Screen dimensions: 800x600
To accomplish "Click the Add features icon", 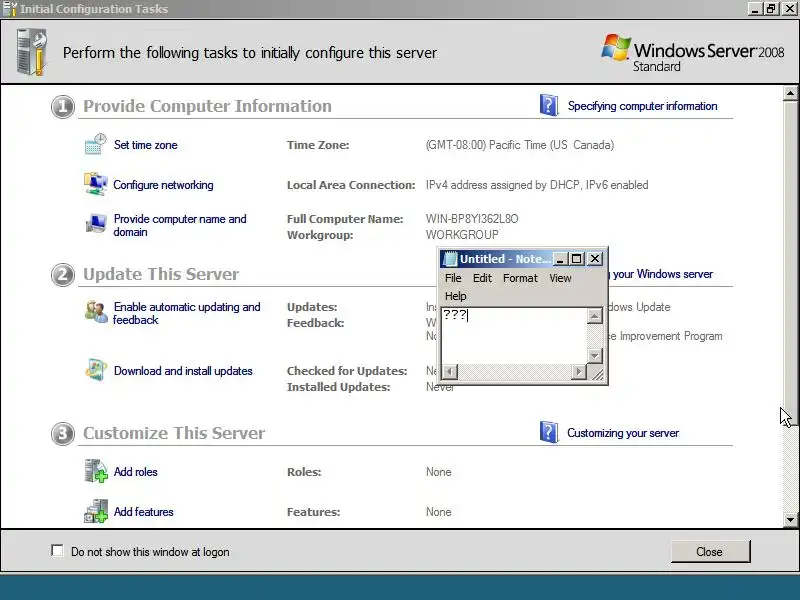I will coord(95,511).
